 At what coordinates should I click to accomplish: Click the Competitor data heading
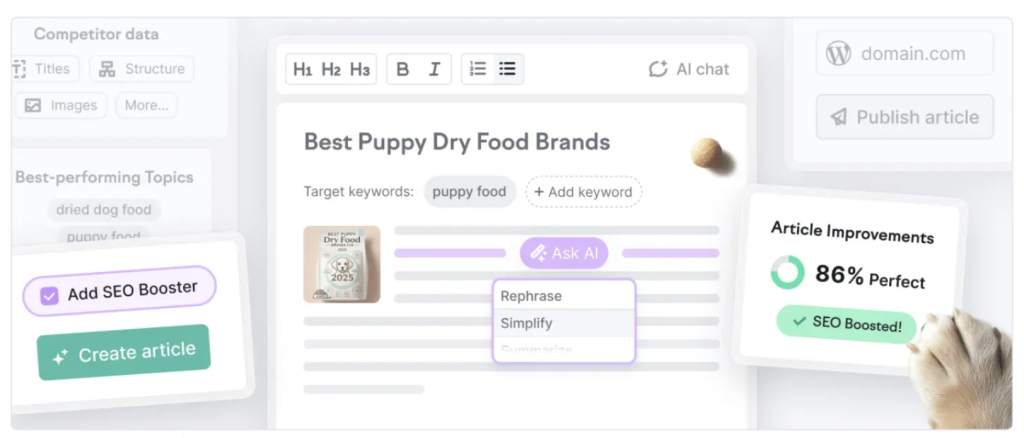click(96, 34)
